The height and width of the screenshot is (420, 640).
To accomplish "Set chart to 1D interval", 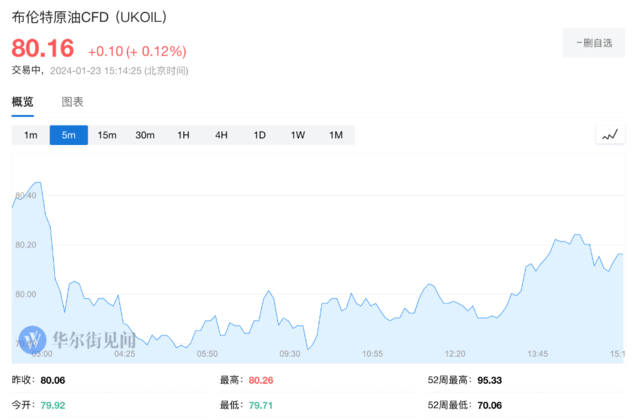I will pos(260,135).
